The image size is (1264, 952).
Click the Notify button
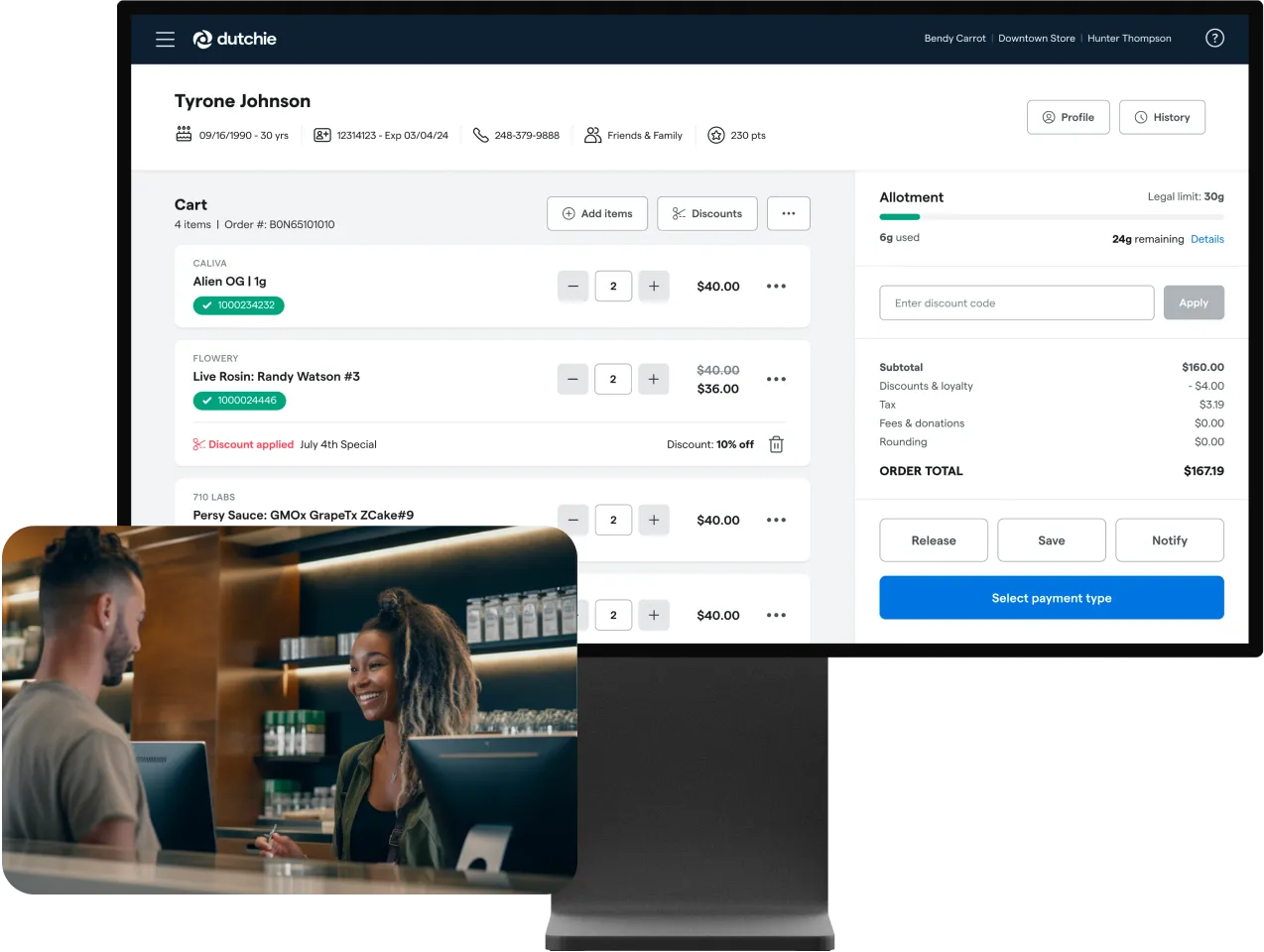click(1170, 540)
